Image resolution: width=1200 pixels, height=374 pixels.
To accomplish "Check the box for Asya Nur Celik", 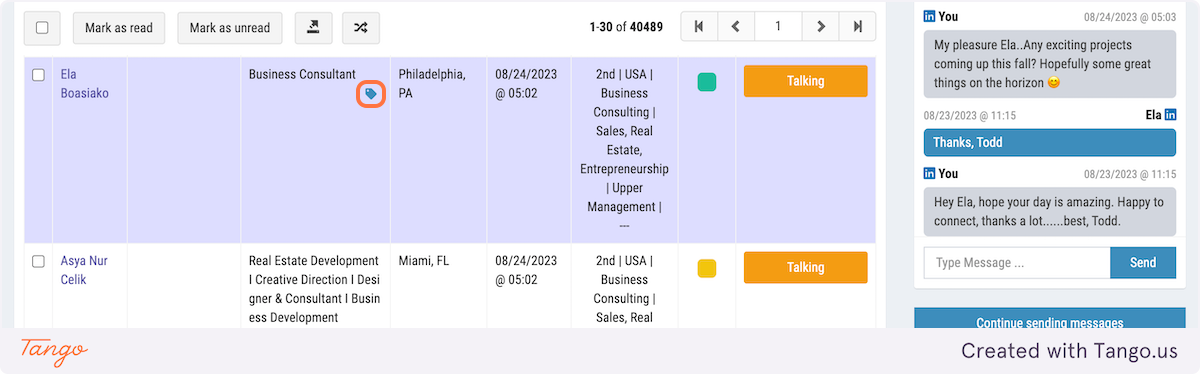I will [39, 261].
